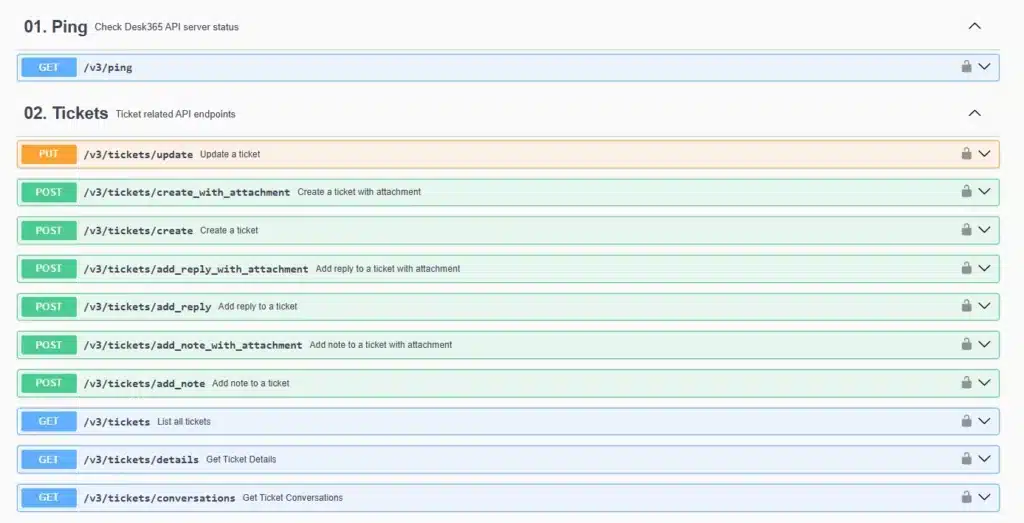Image resolution: width=1024 pixels, height=523 pixels.
Task: Expand the add_reply endpoint chevron
Action: coord(985,306)
